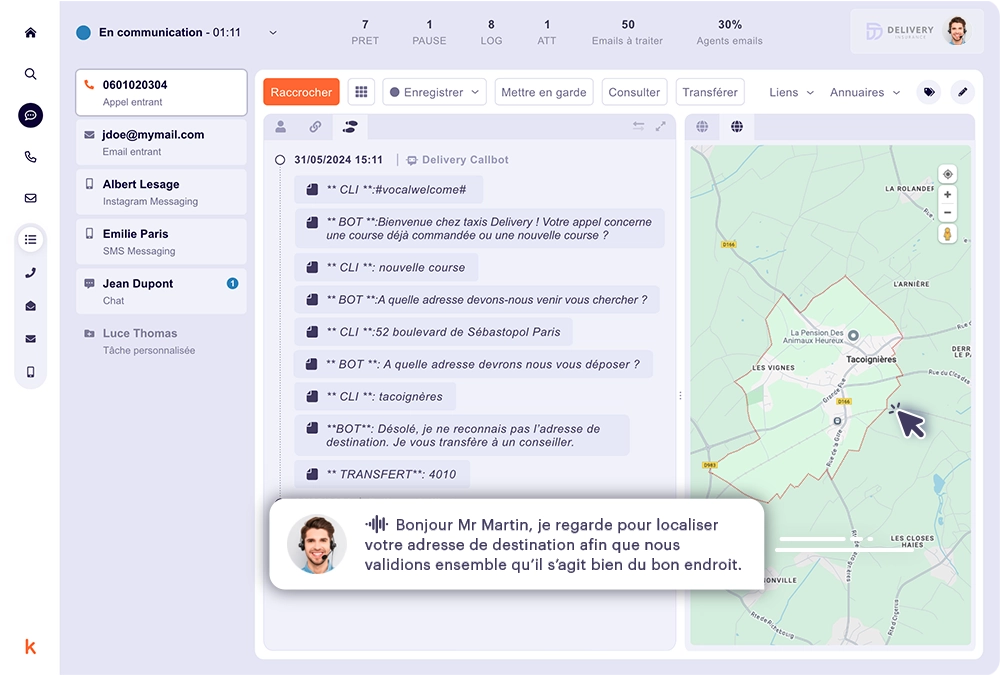Select the footsteps journey tab

click(349, 126)
